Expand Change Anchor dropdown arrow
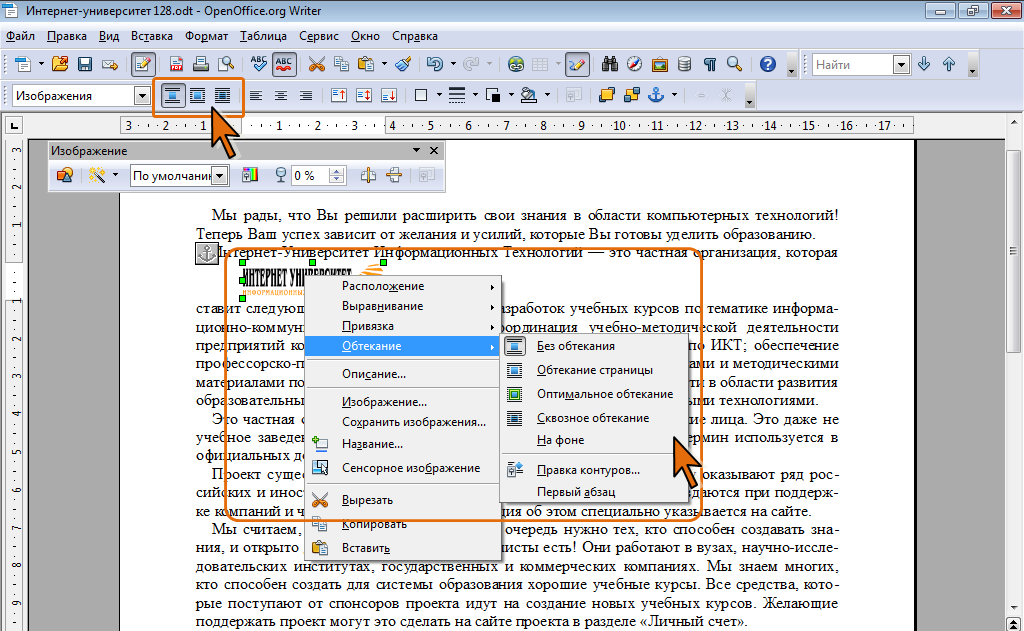The height and width of the screenshot is (631, 1024). (674, 95)
